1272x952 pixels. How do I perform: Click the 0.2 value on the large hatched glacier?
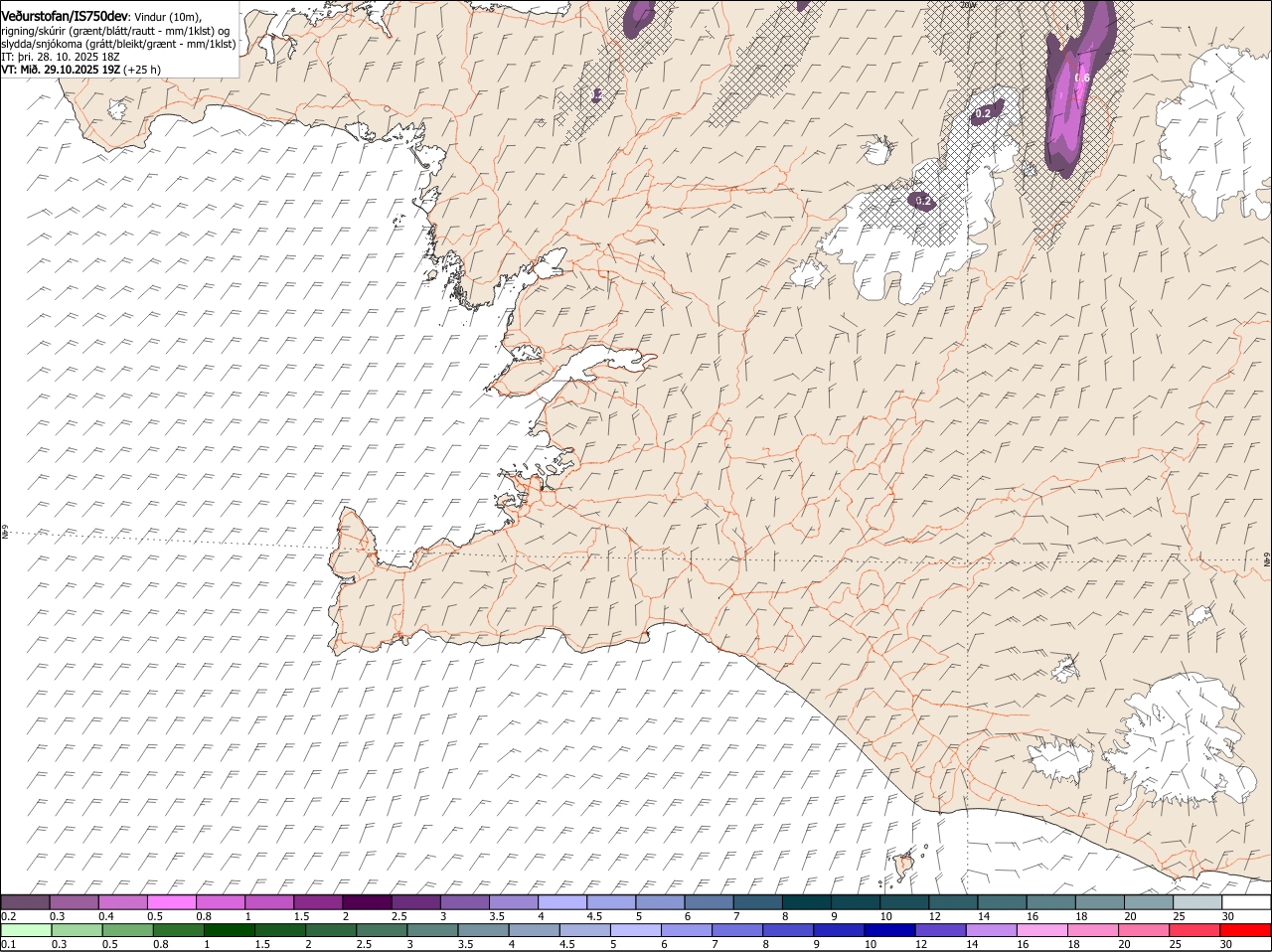[x=923, y=201]
